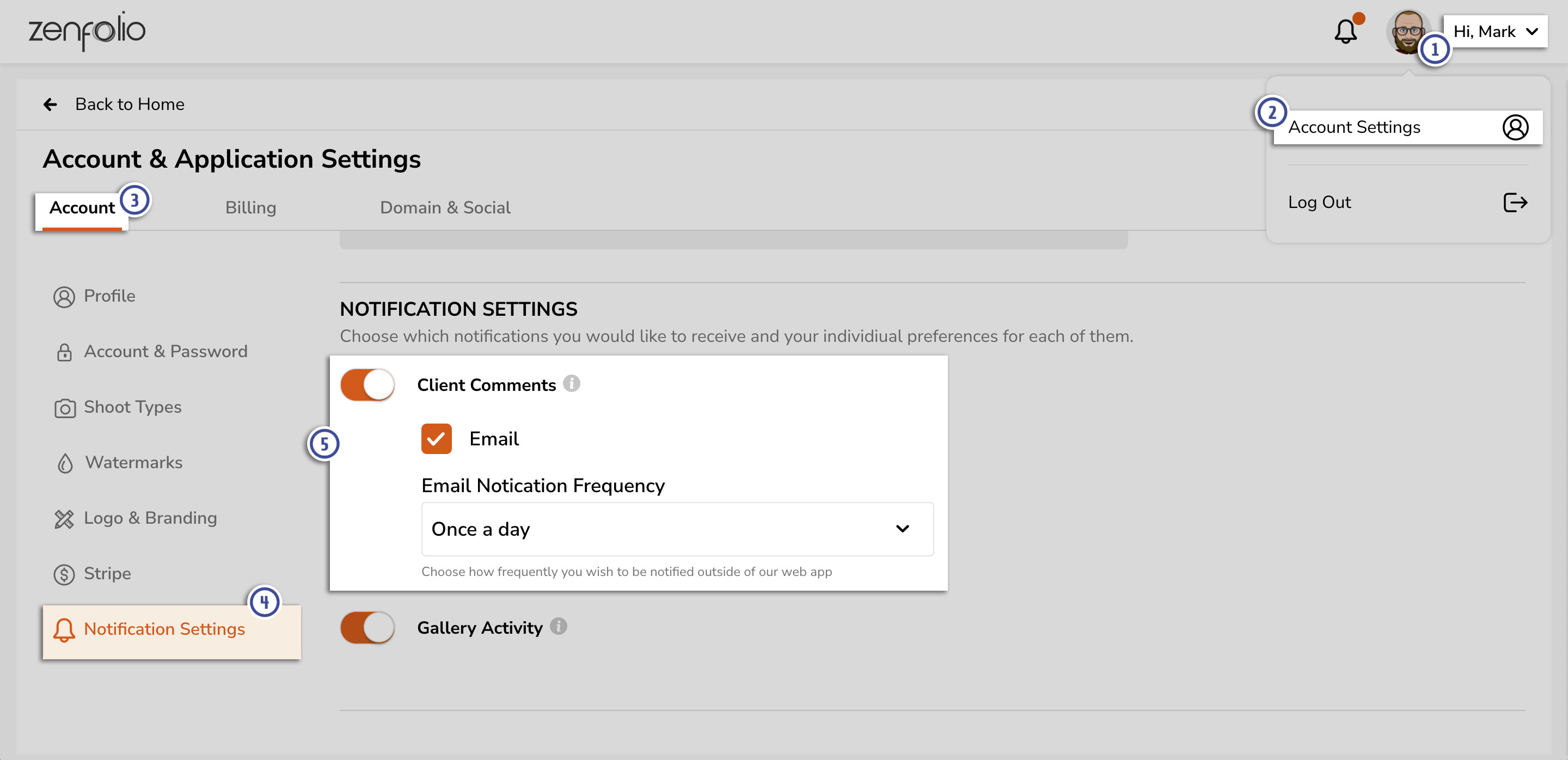The width and height of the screenshot is (1568, 760).
Task: Disable the Gallery Activity toggle
Action: [367, 627]
